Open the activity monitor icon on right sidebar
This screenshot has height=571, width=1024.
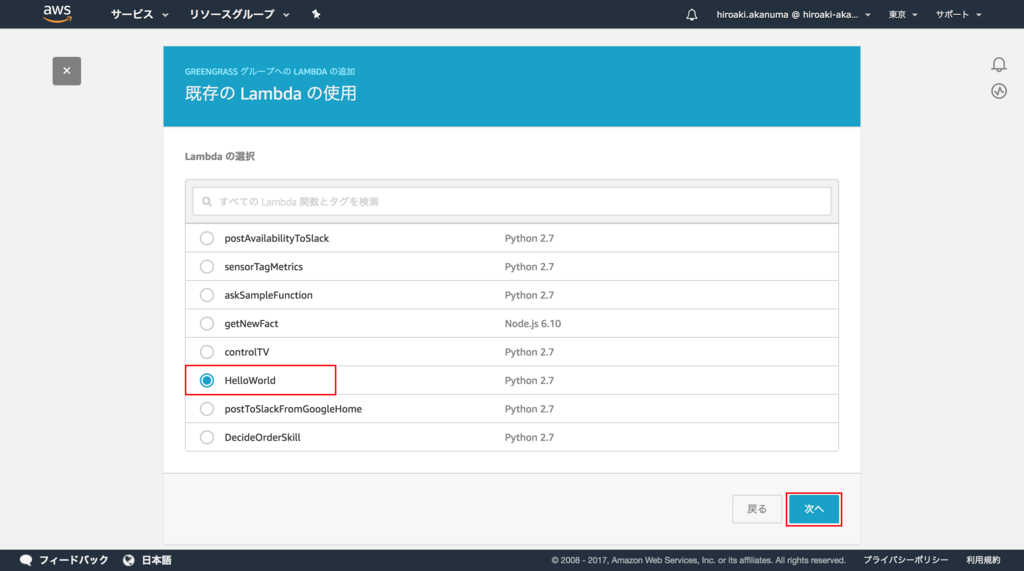pyautogui.click(x=999, y=91)
